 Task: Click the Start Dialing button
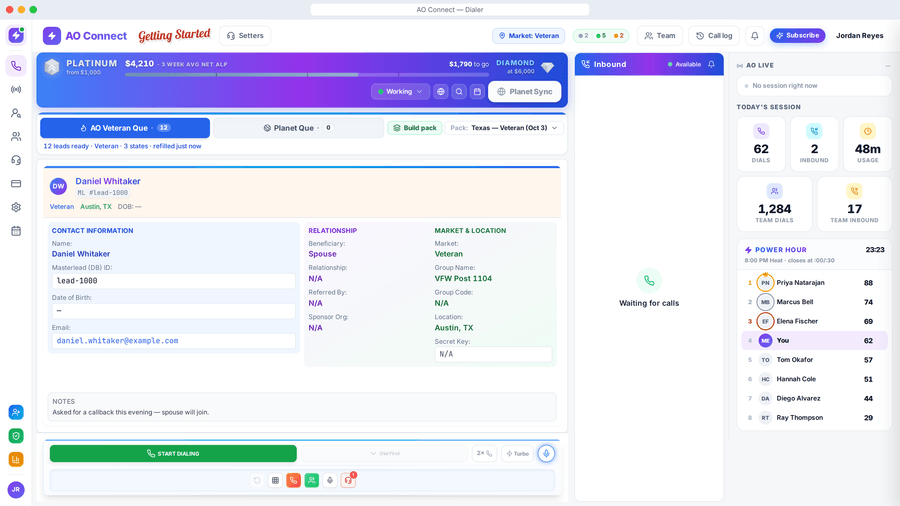coord(173,453)
